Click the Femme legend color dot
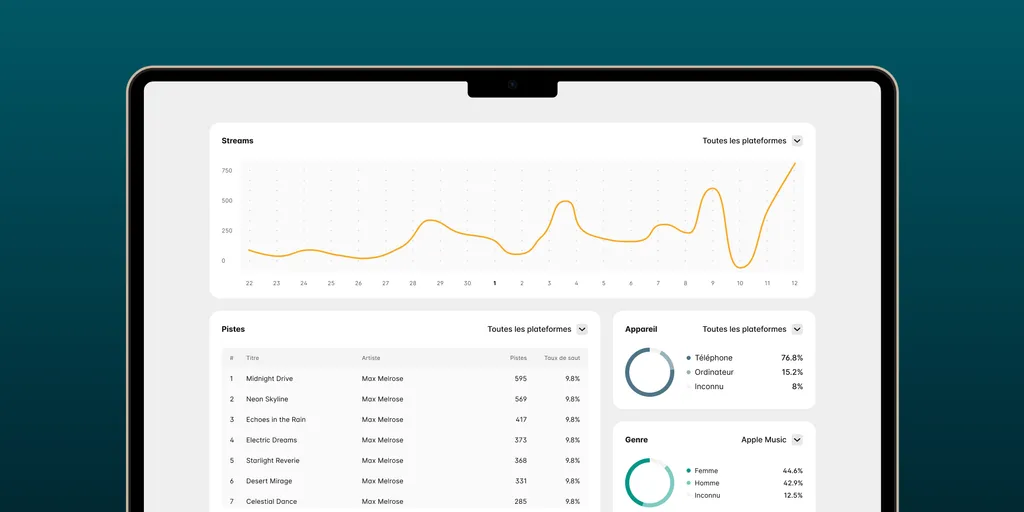The width and height of the screenshot is (1024, 512). [688, 471]
